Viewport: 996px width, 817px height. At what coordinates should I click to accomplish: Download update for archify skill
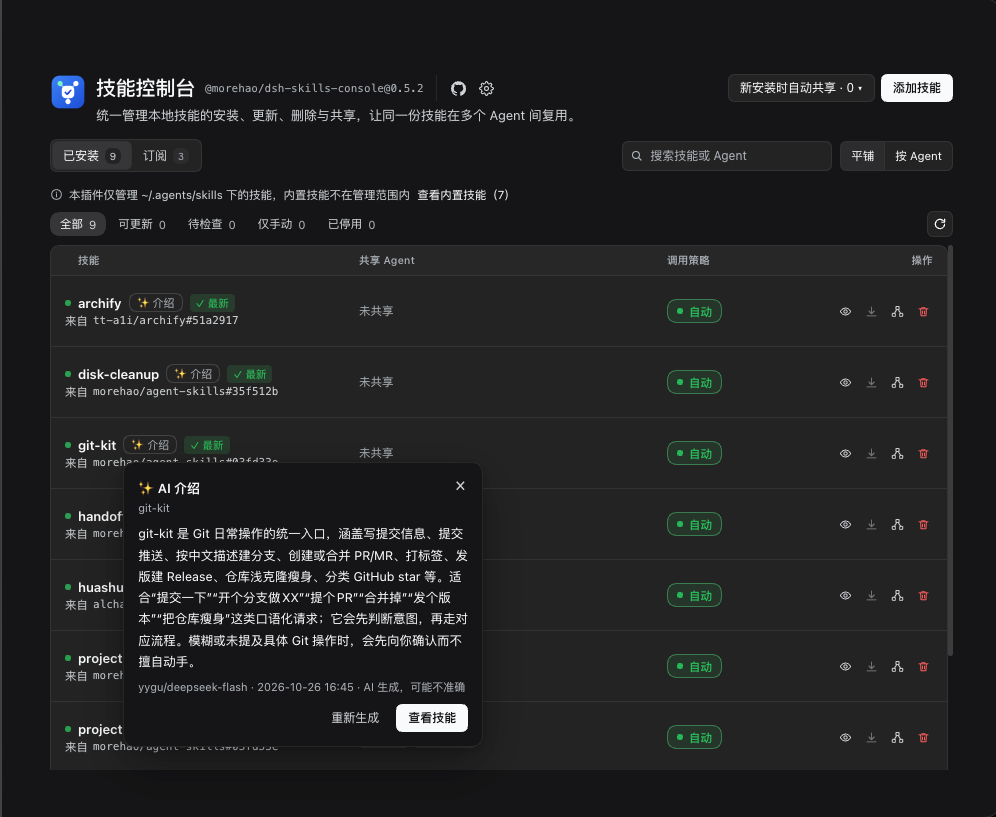872,312
